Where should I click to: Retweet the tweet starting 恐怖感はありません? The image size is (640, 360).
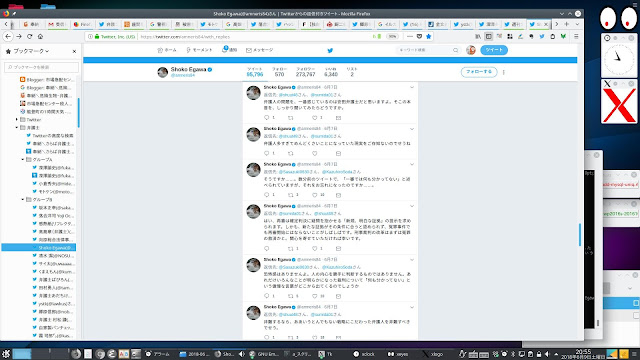coord(291,296)
